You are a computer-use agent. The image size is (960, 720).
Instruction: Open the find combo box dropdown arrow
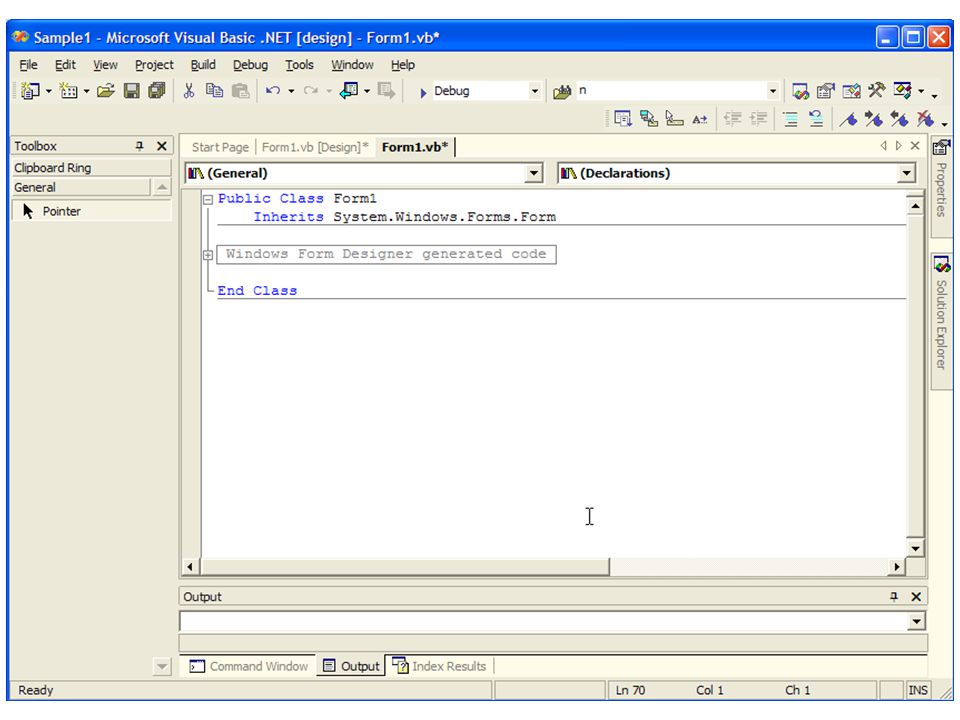click(773, 91)
